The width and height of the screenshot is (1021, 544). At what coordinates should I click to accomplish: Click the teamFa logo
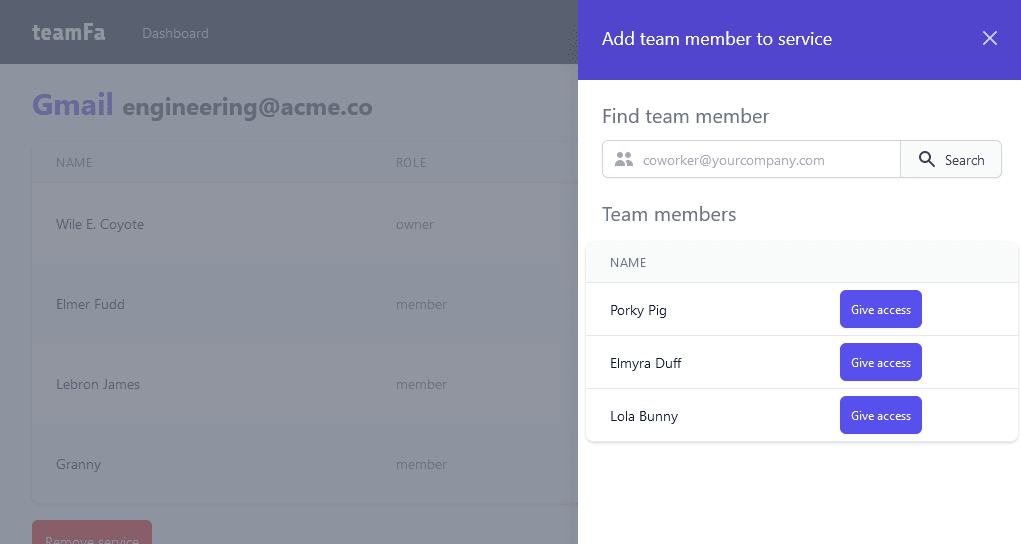(x=68, y=32)
